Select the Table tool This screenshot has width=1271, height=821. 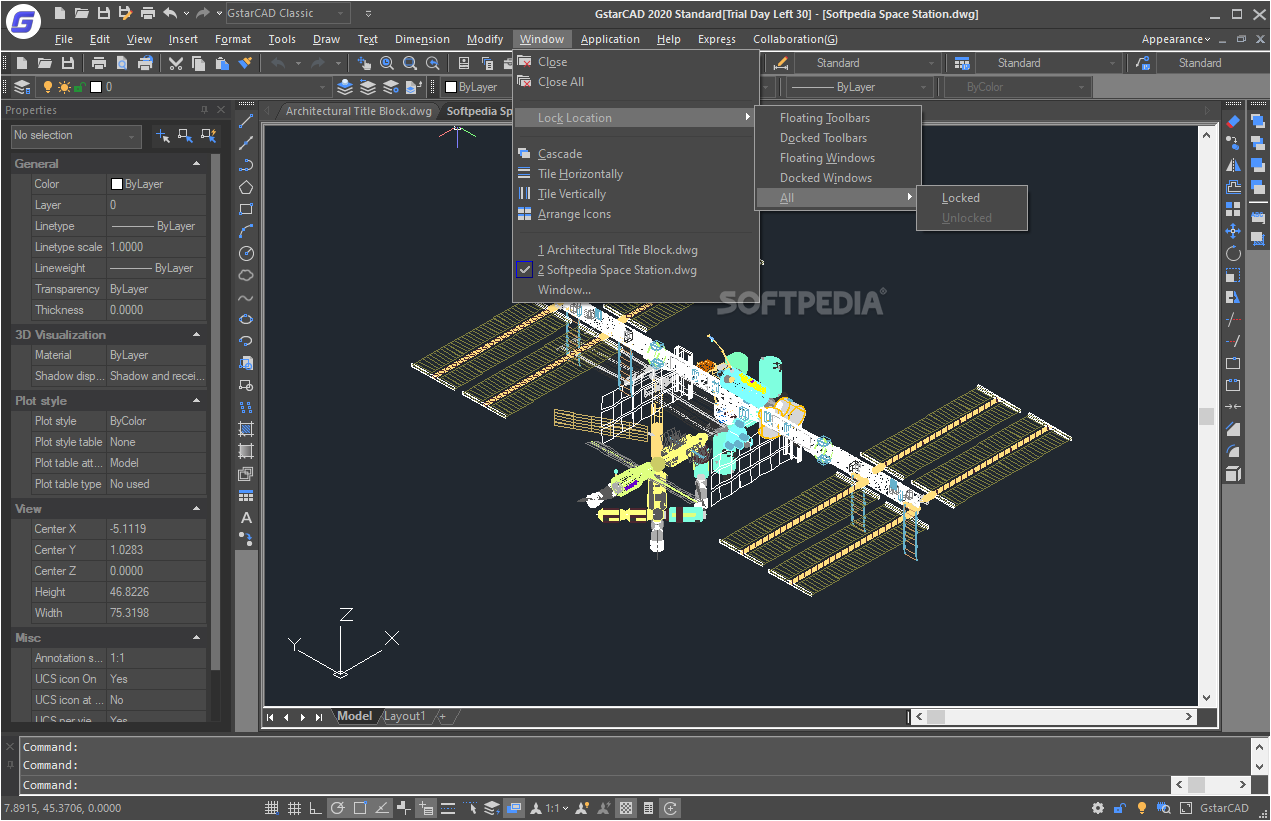(246, 495)
